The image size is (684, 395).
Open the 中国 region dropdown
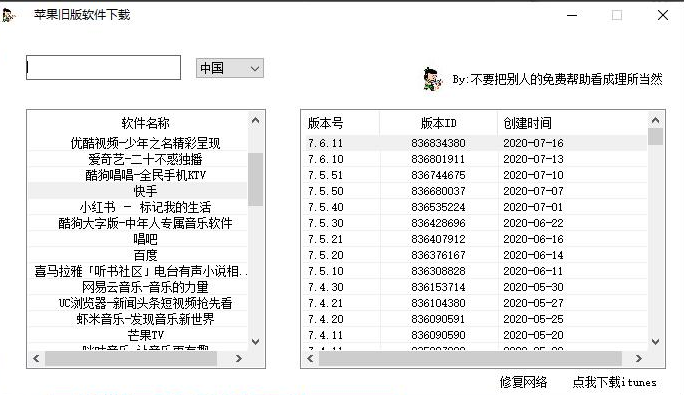pos(229,68)
